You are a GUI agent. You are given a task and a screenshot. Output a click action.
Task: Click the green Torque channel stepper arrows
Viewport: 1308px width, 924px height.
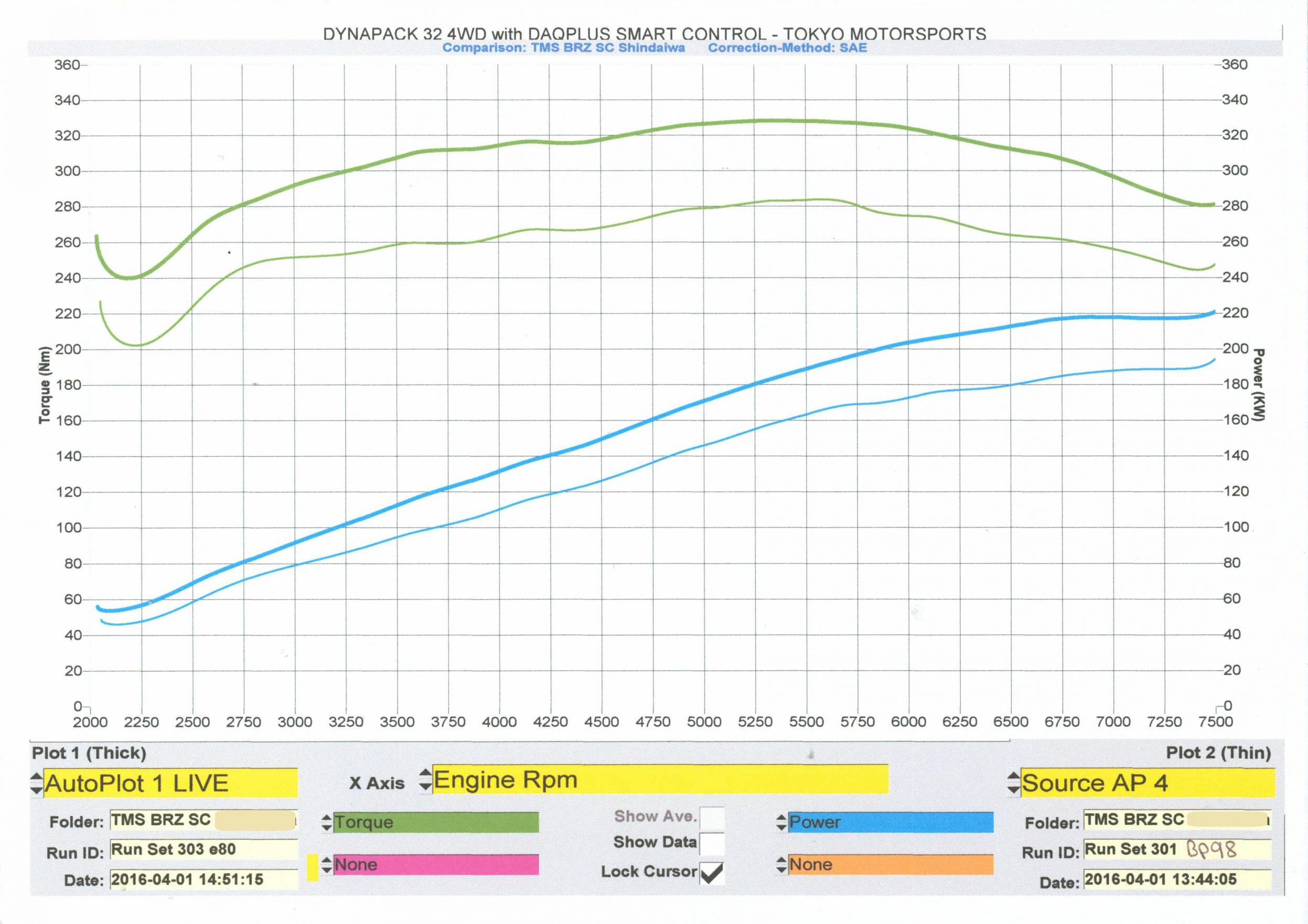tap(326, 822)
